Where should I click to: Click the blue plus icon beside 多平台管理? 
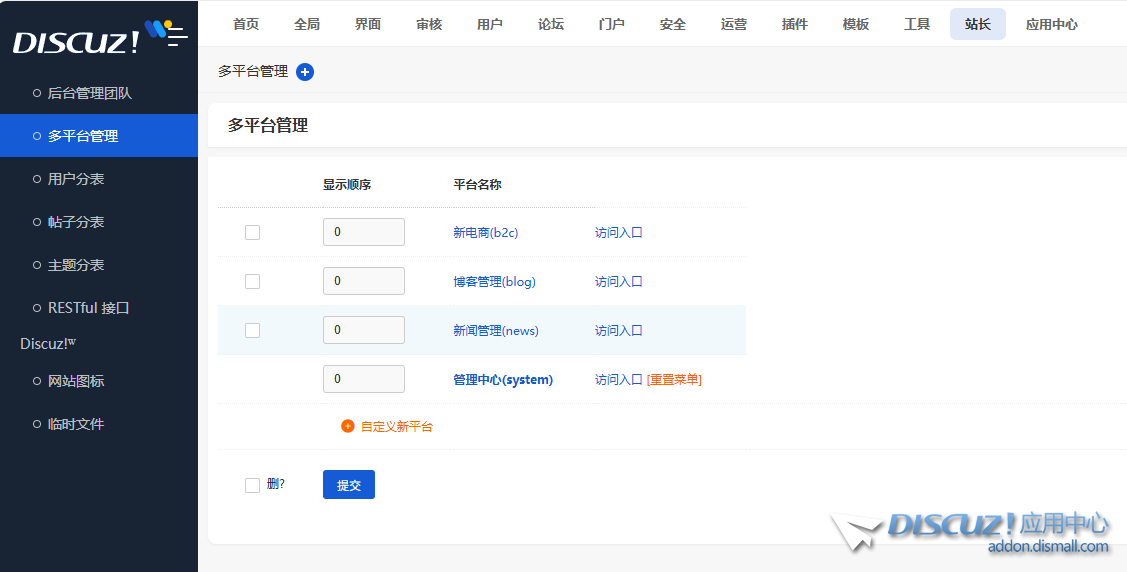[x=305, y=72]
